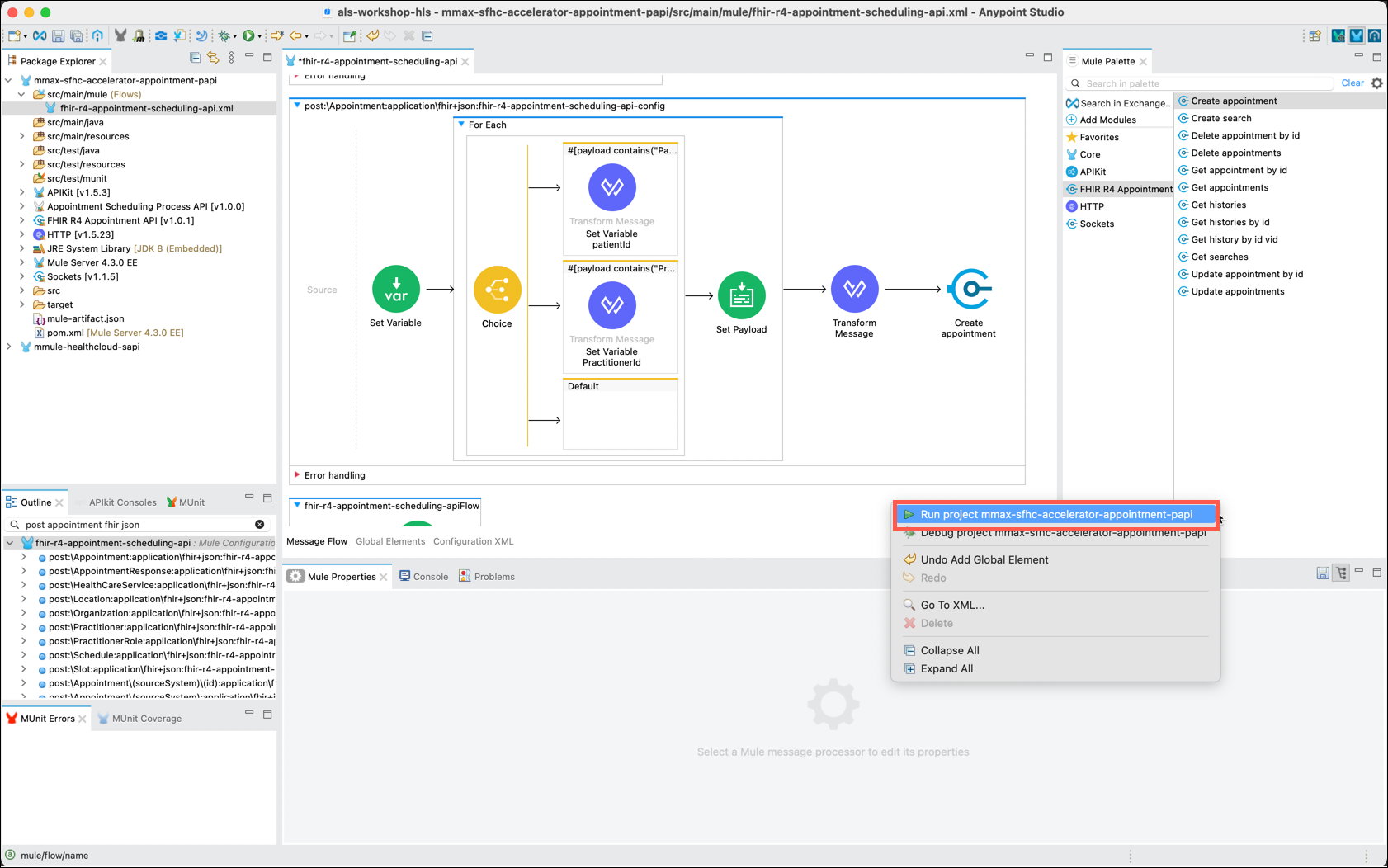The image size is (1388, 868).
Task: Click the green Run toolbar button
Action: [248, 36]
